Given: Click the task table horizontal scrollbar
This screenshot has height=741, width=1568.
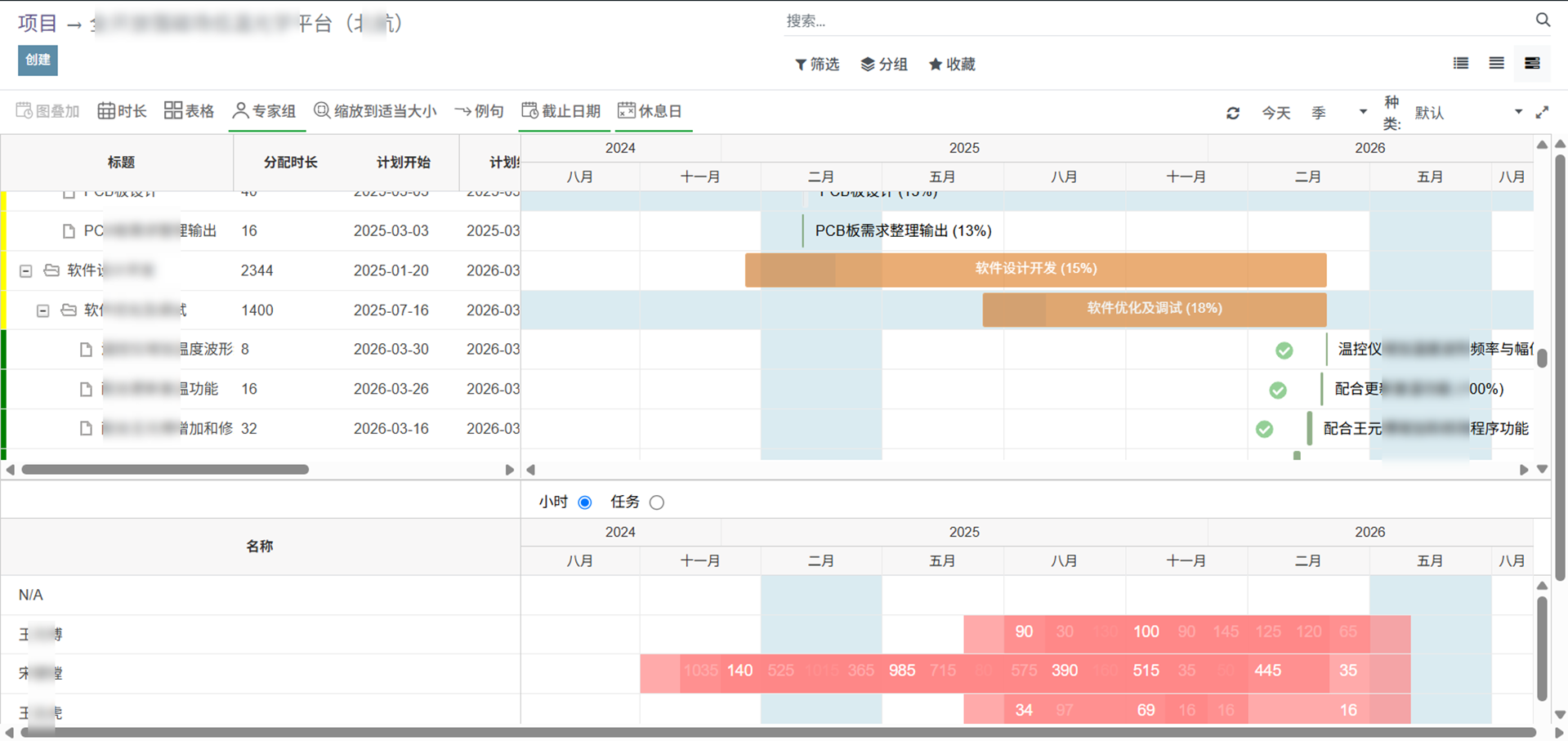Looking at the screenshot, I should (165, 470).
